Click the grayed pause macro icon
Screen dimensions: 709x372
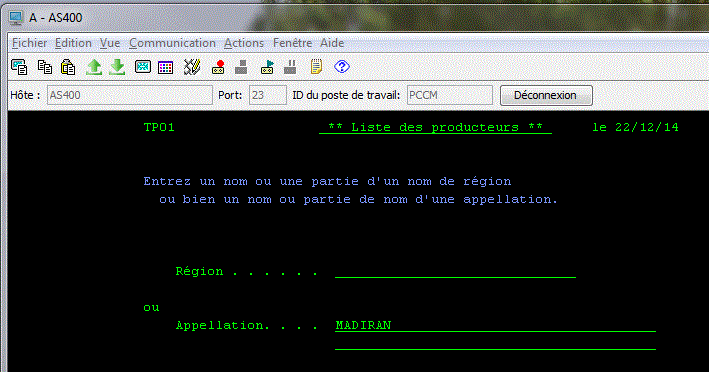[290, 67]
